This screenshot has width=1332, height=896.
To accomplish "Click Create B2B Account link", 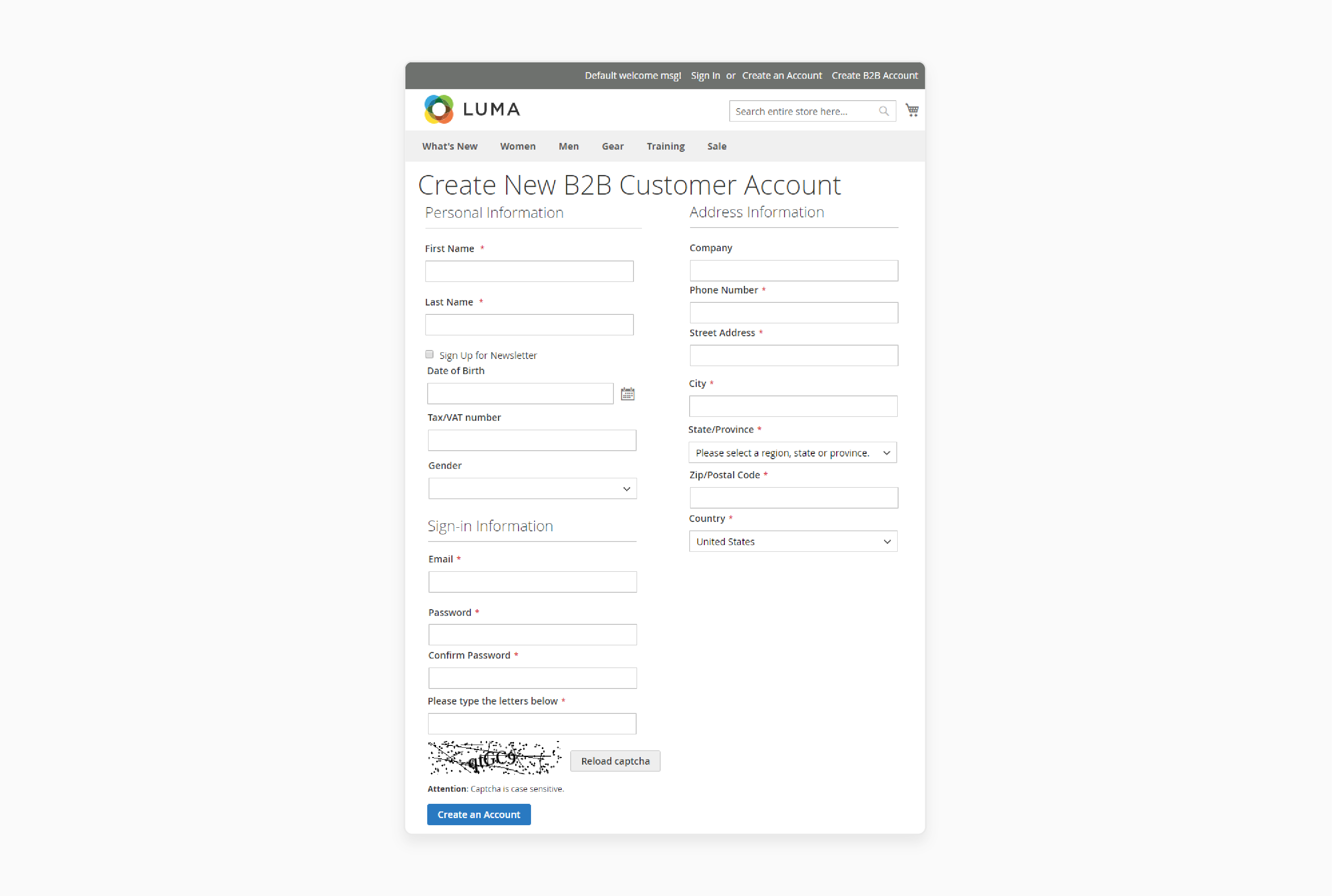I will [x=874, y=75].
